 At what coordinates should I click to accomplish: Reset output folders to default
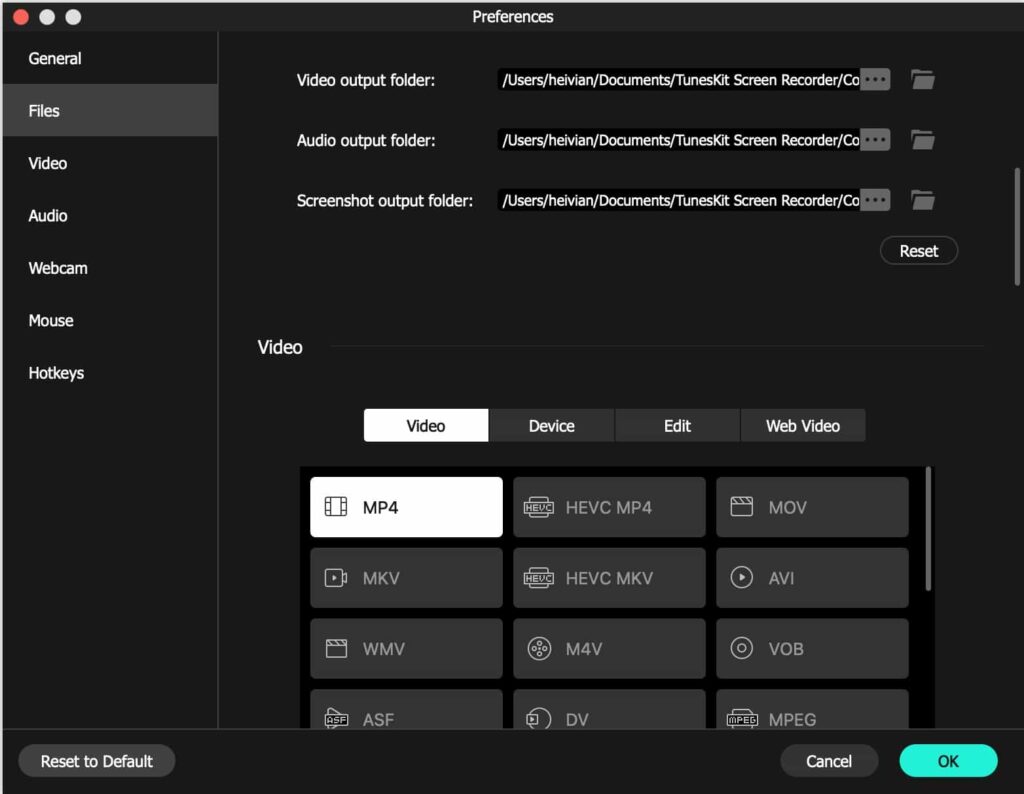coord(917,250)
